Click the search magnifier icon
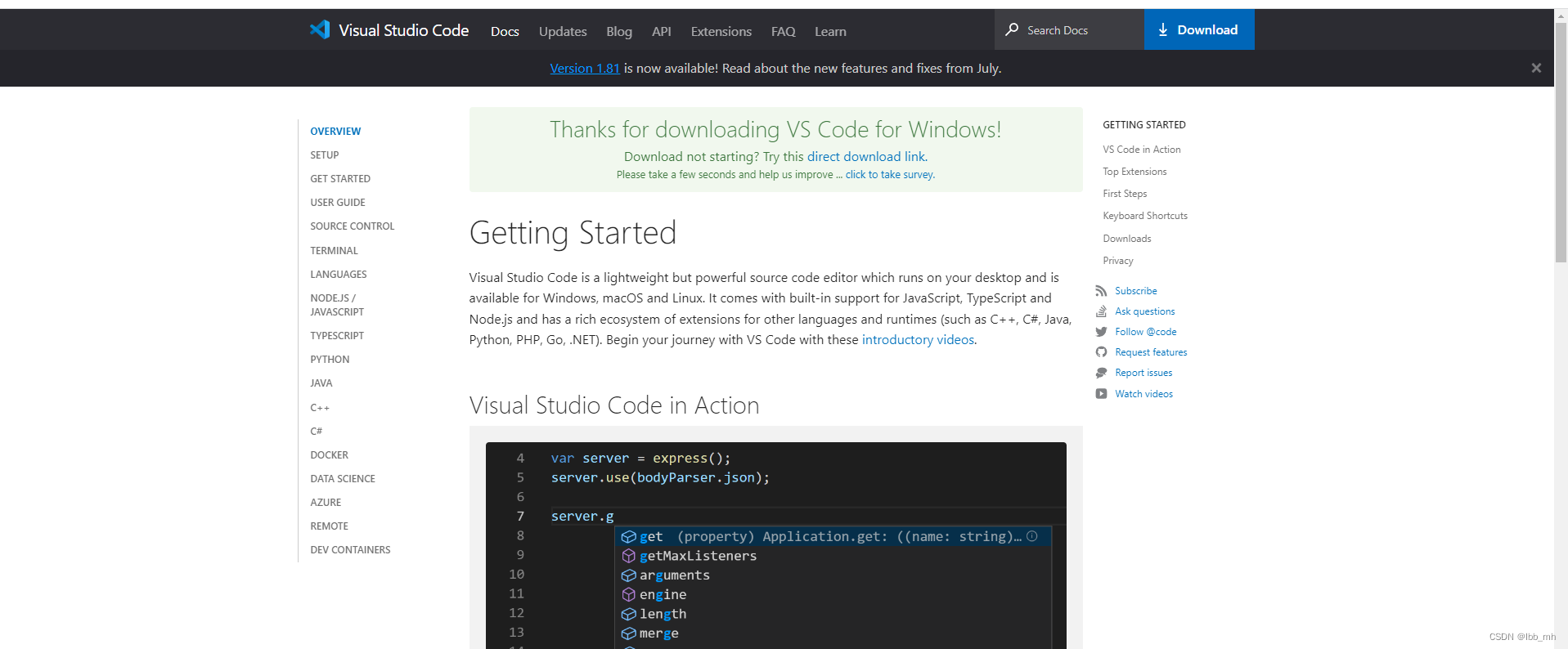Viewport: 1568px width, 649px height. [1012, 29]
